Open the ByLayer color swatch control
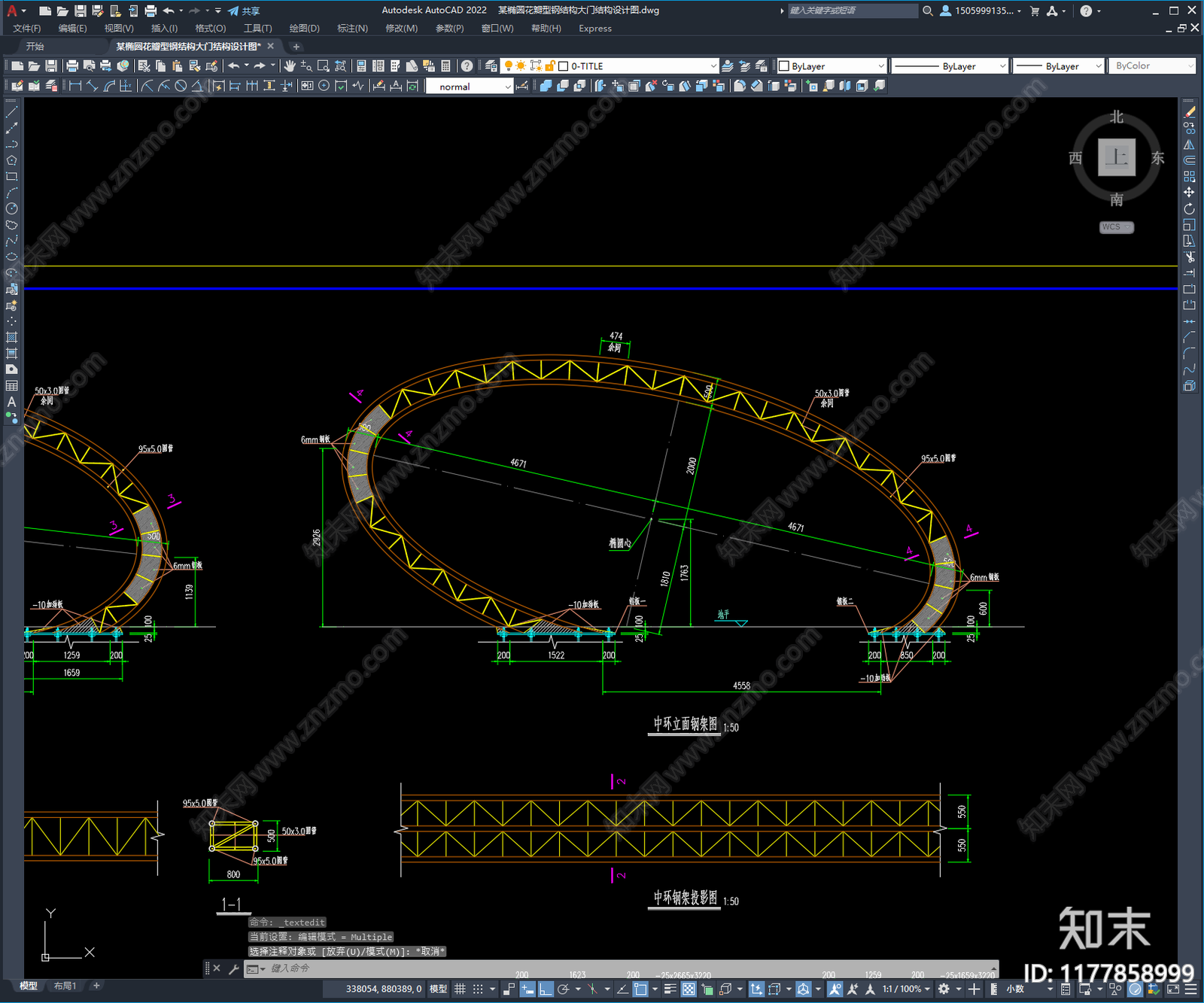Viewport: 1204px width, 1003px height. 832,66
